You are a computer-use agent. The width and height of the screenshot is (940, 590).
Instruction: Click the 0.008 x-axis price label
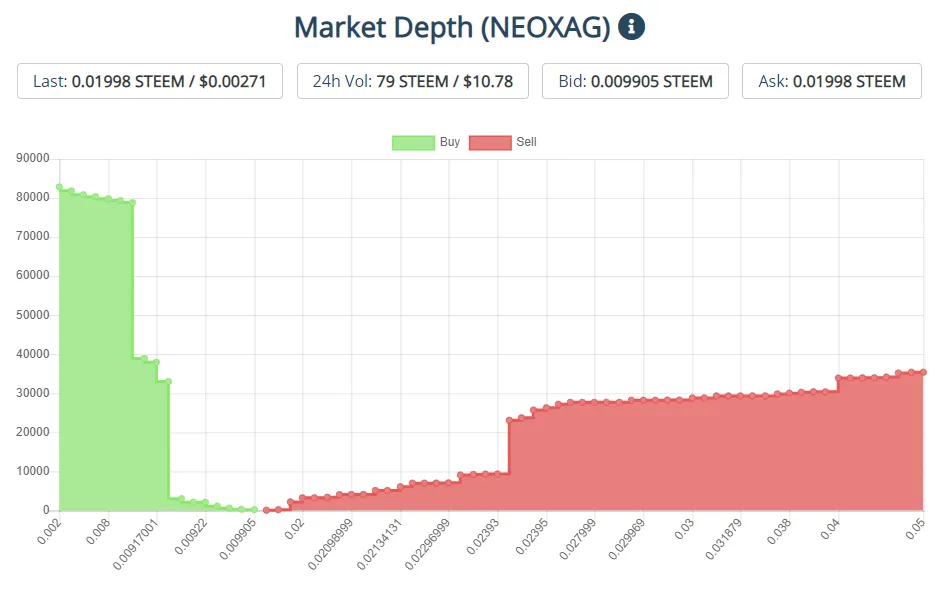tap(98, 531)
